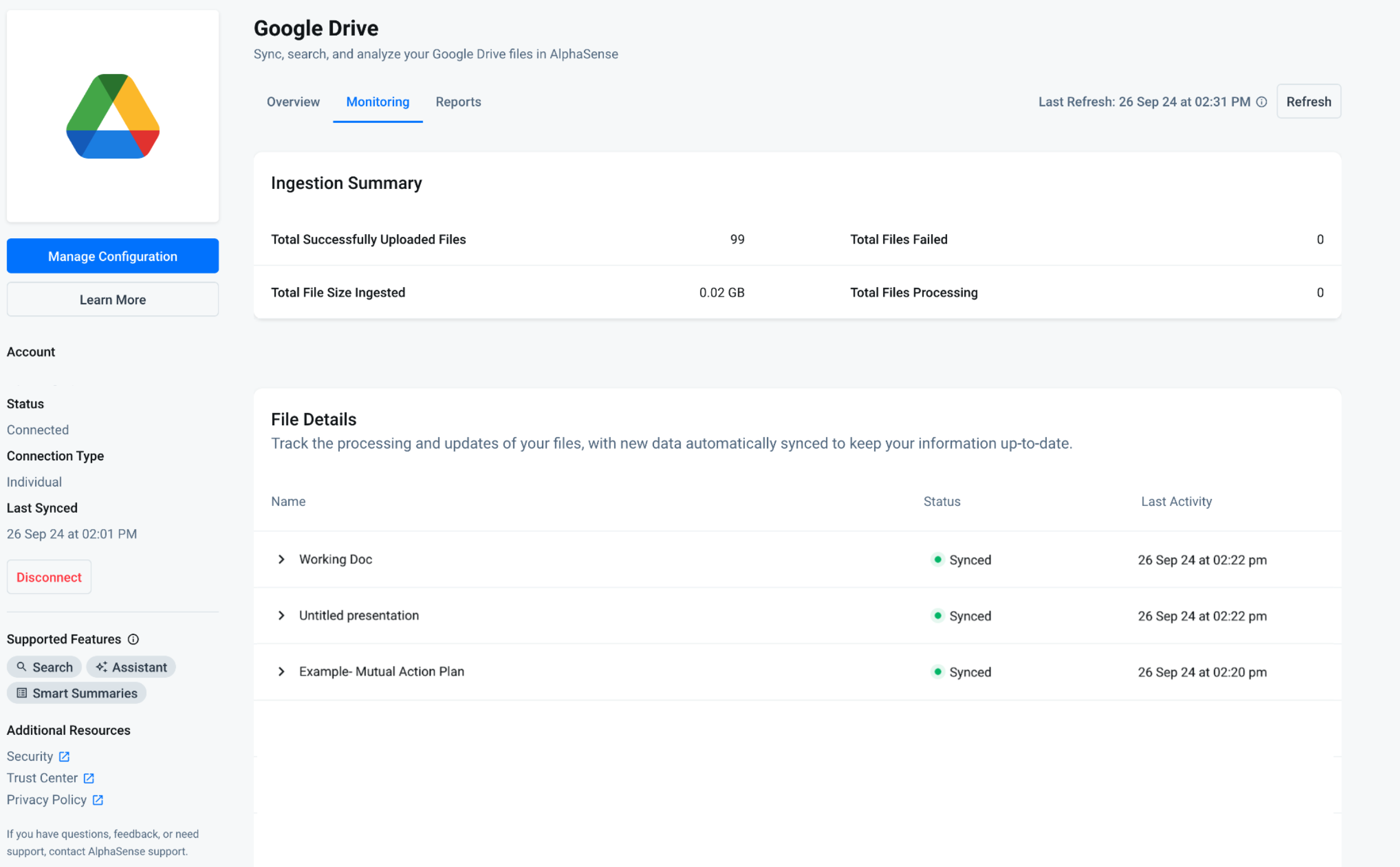1400x867 pixels.
Task: Select the Monitoring tab
Action: tap(378, 102)
